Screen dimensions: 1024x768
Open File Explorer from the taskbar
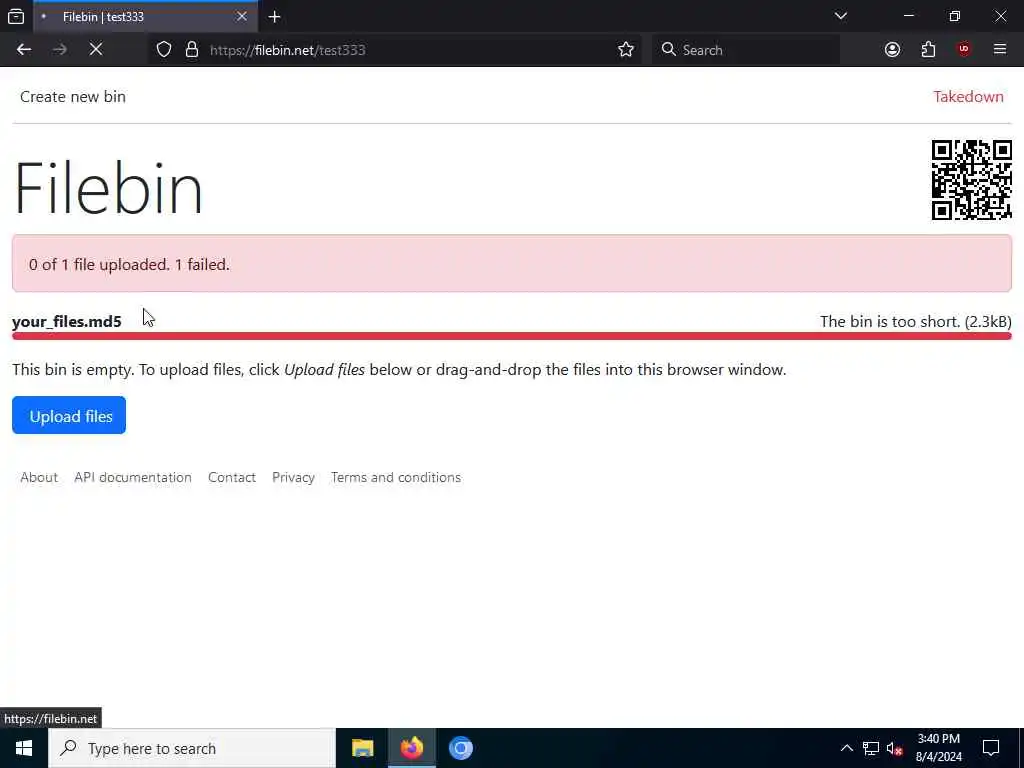tap(362, 748)
